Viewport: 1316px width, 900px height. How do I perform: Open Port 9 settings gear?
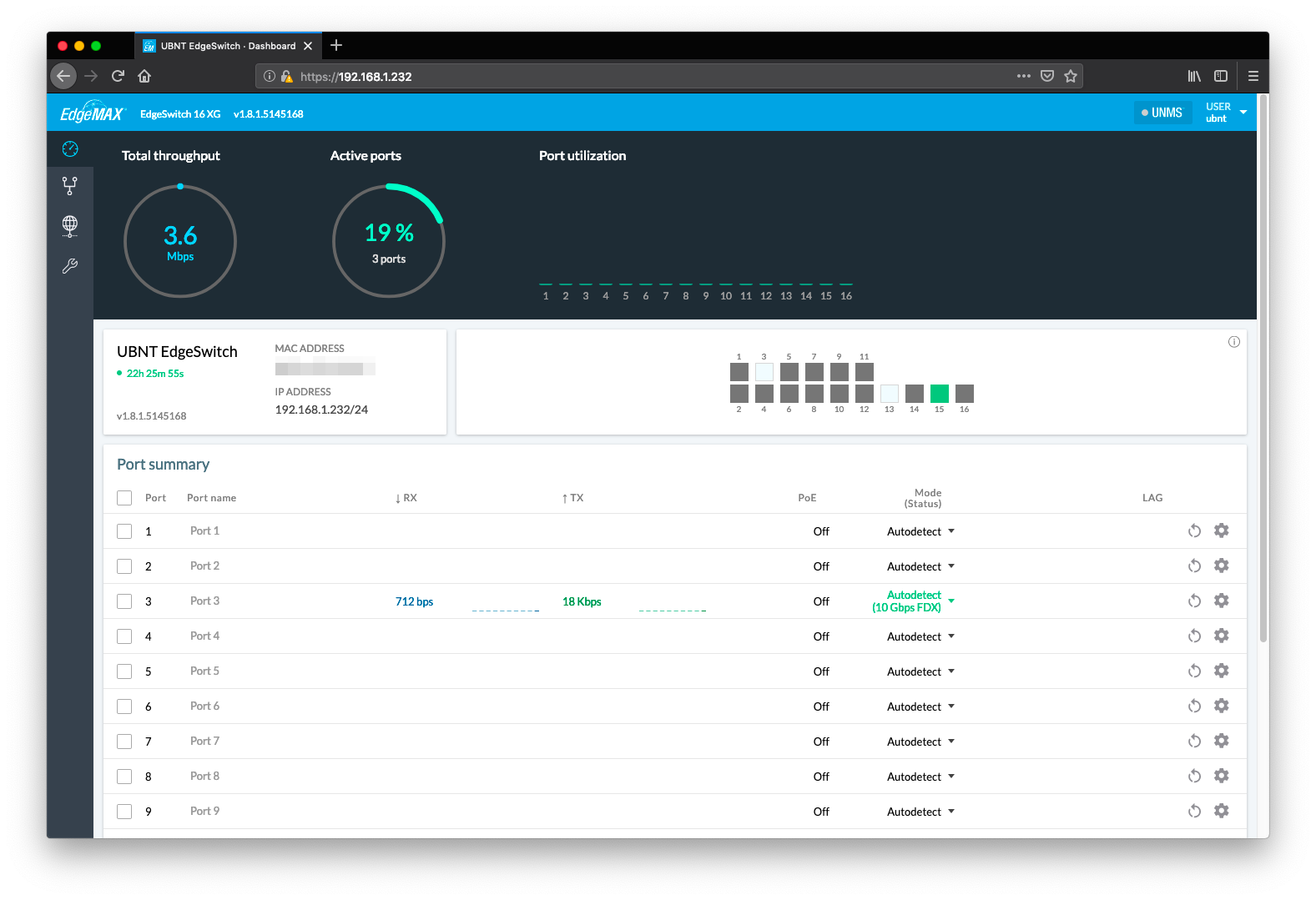(x=1222, y=811)
